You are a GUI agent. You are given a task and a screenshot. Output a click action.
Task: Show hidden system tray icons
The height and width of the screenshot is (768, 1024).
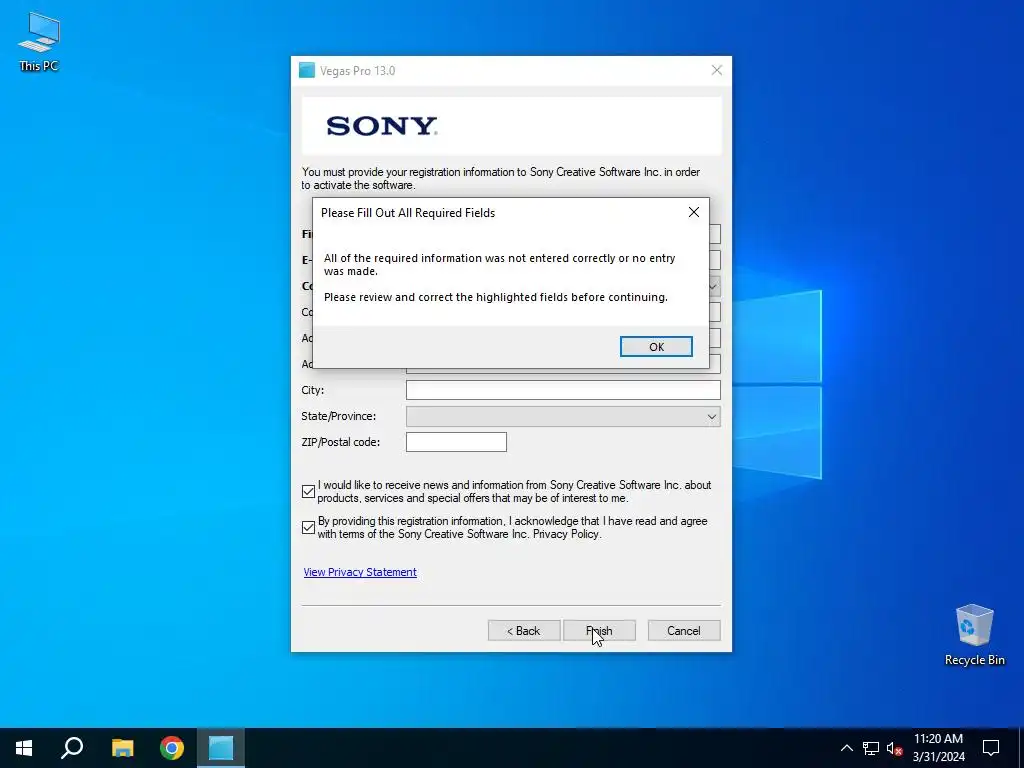846,748
